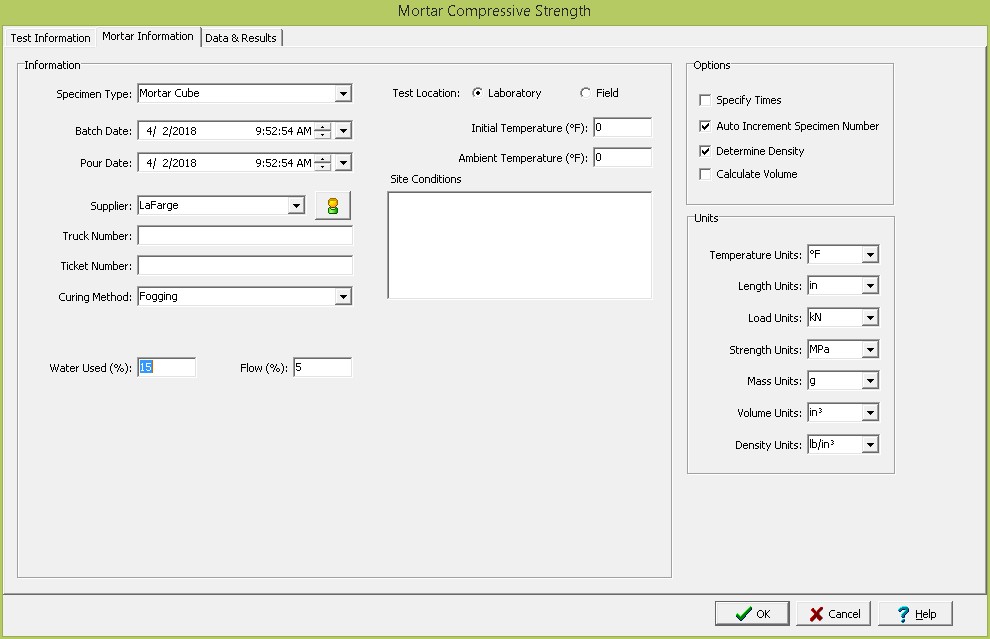Screen dimensions: 990x639
Task: Expand the Batch Date calendar dropdown
Action: [343, 131]
